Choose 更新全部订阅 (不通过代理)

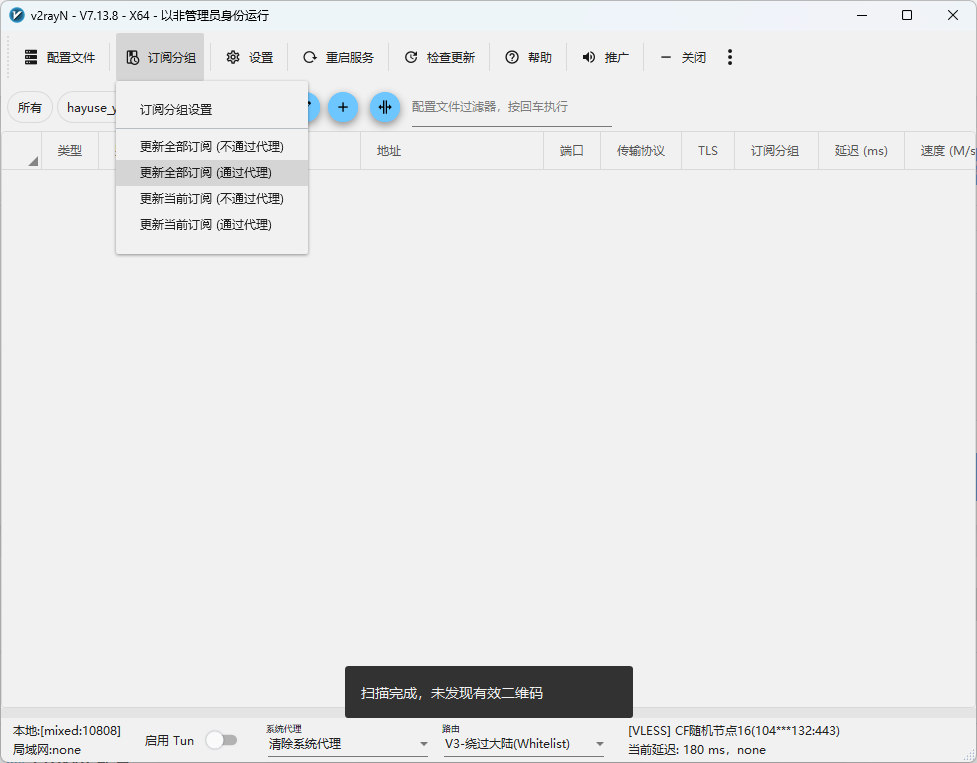pos(211,147)
